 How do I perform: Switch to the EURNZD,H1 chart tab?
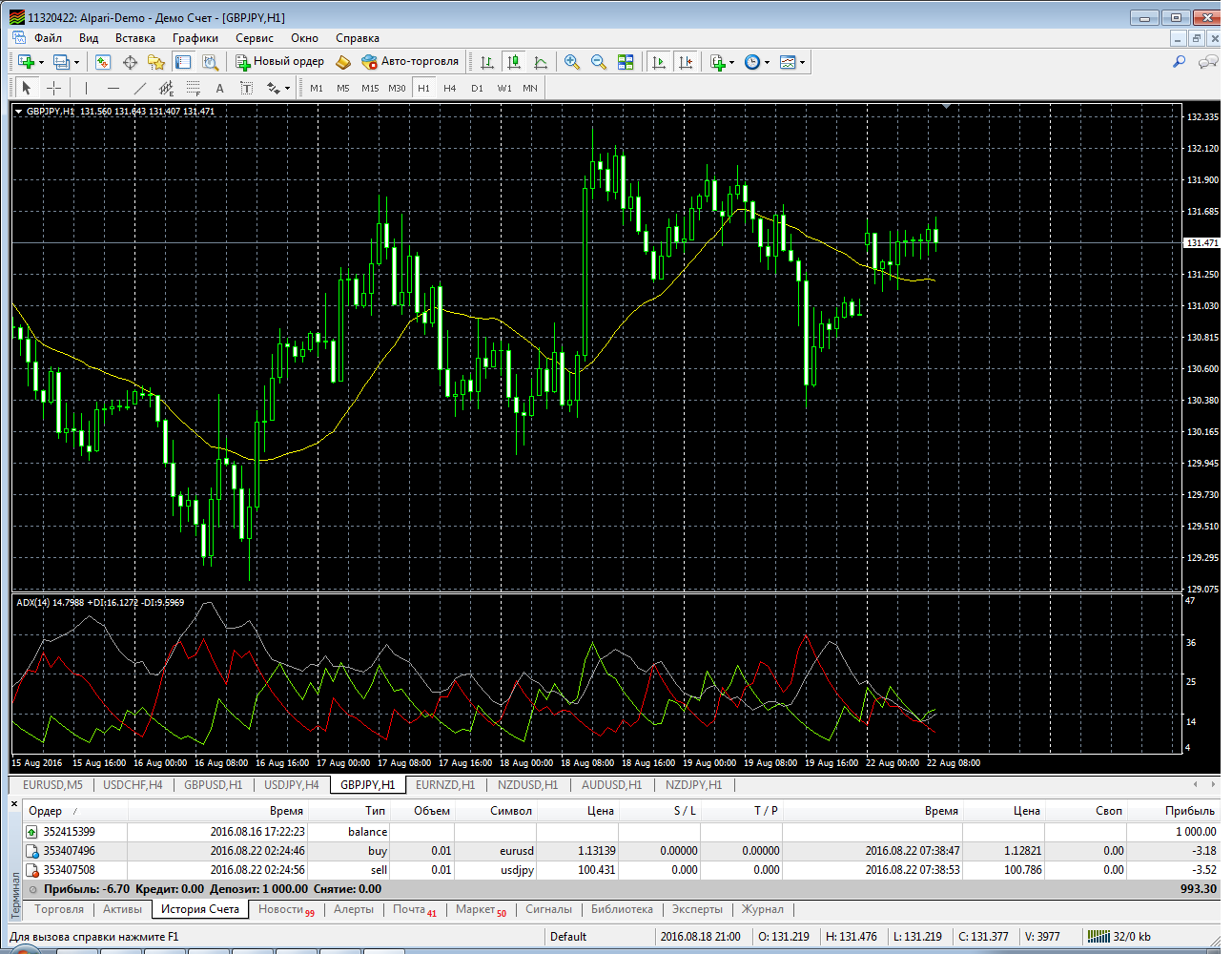pos(445,785)
